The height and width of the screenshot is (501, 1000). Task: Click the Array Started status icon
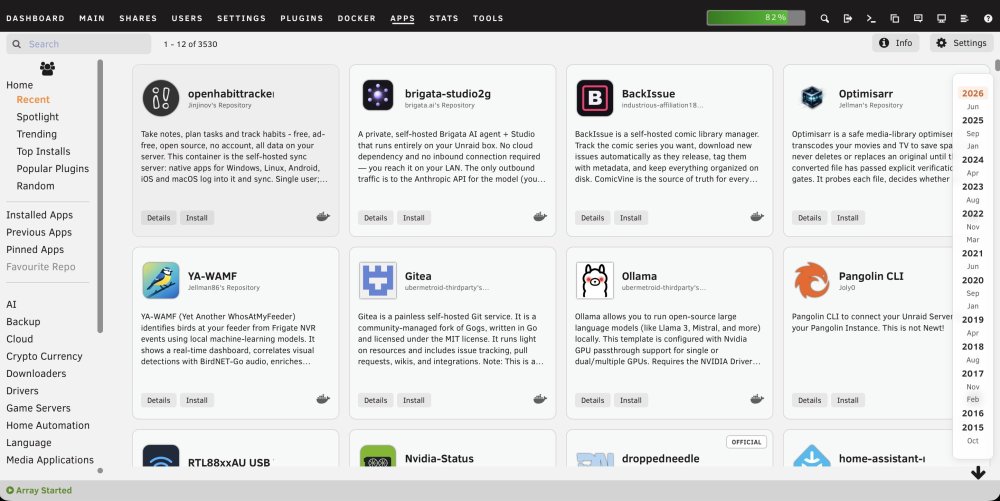[x=10, y=490]
